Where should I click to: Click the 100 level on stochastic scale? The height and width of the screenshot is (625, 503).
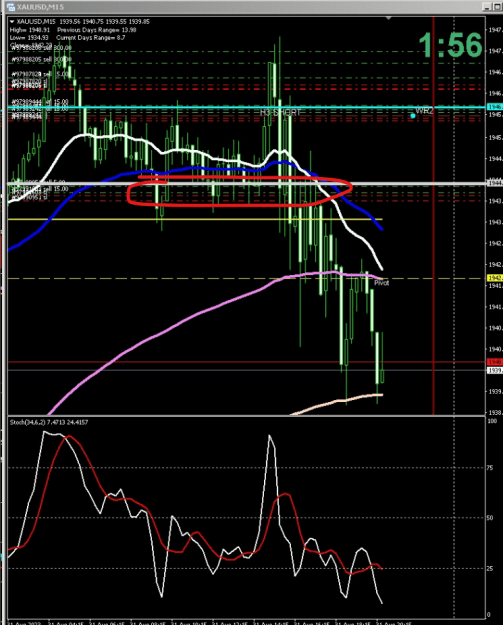coord(493,421)
